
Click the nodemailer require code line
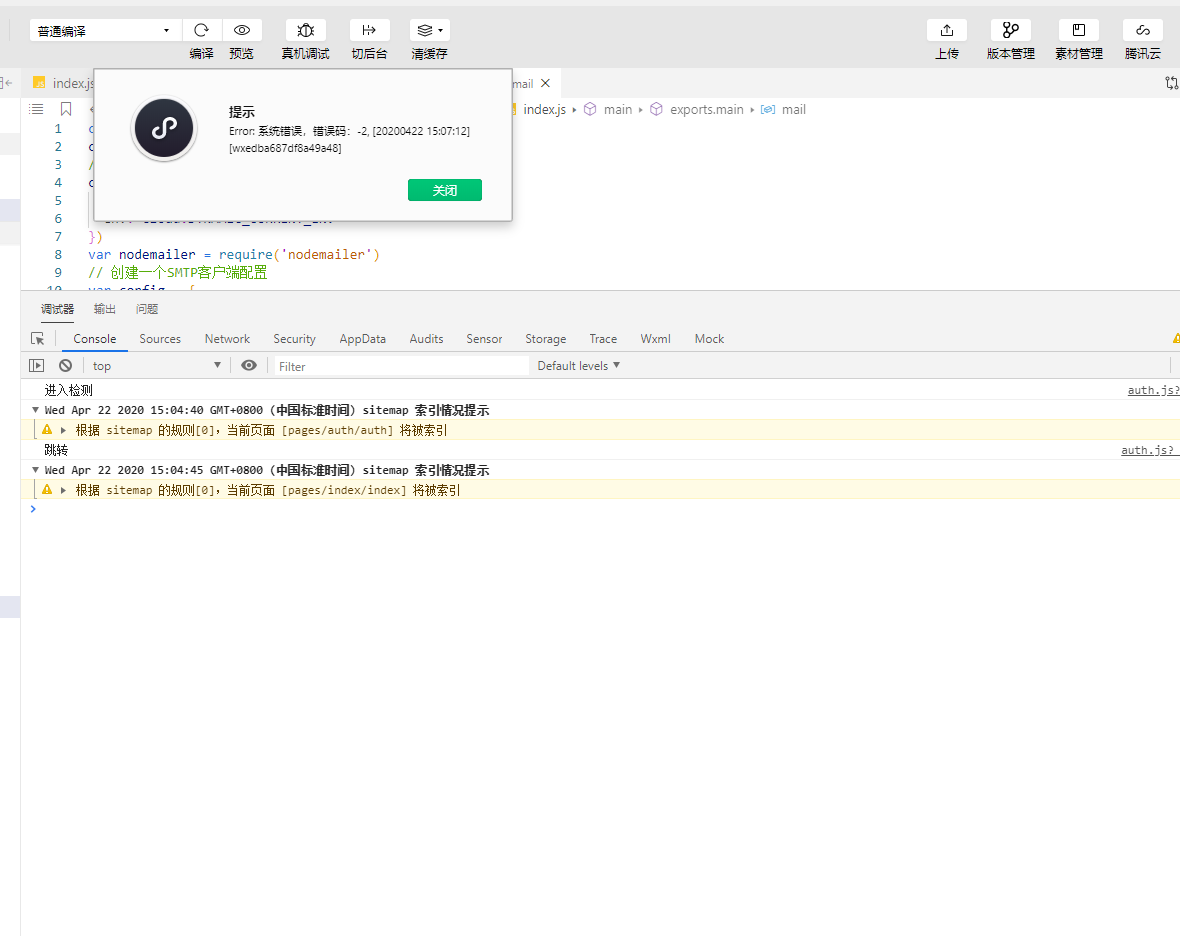point(234,255)
